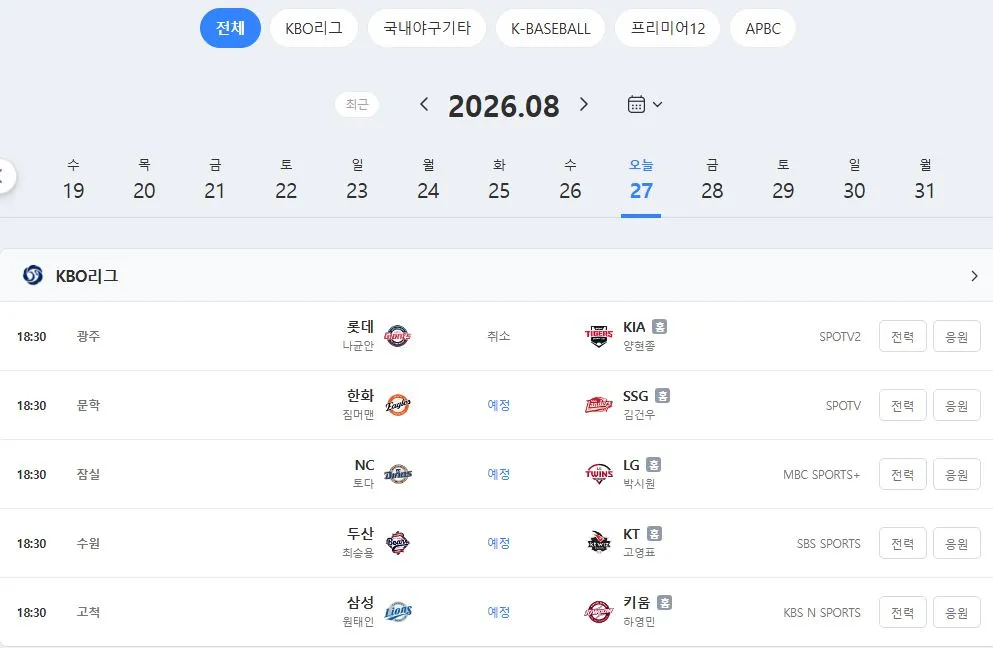Open the calendar date picker dropdown
Screen dimensions: 993x648
[645, 105]
